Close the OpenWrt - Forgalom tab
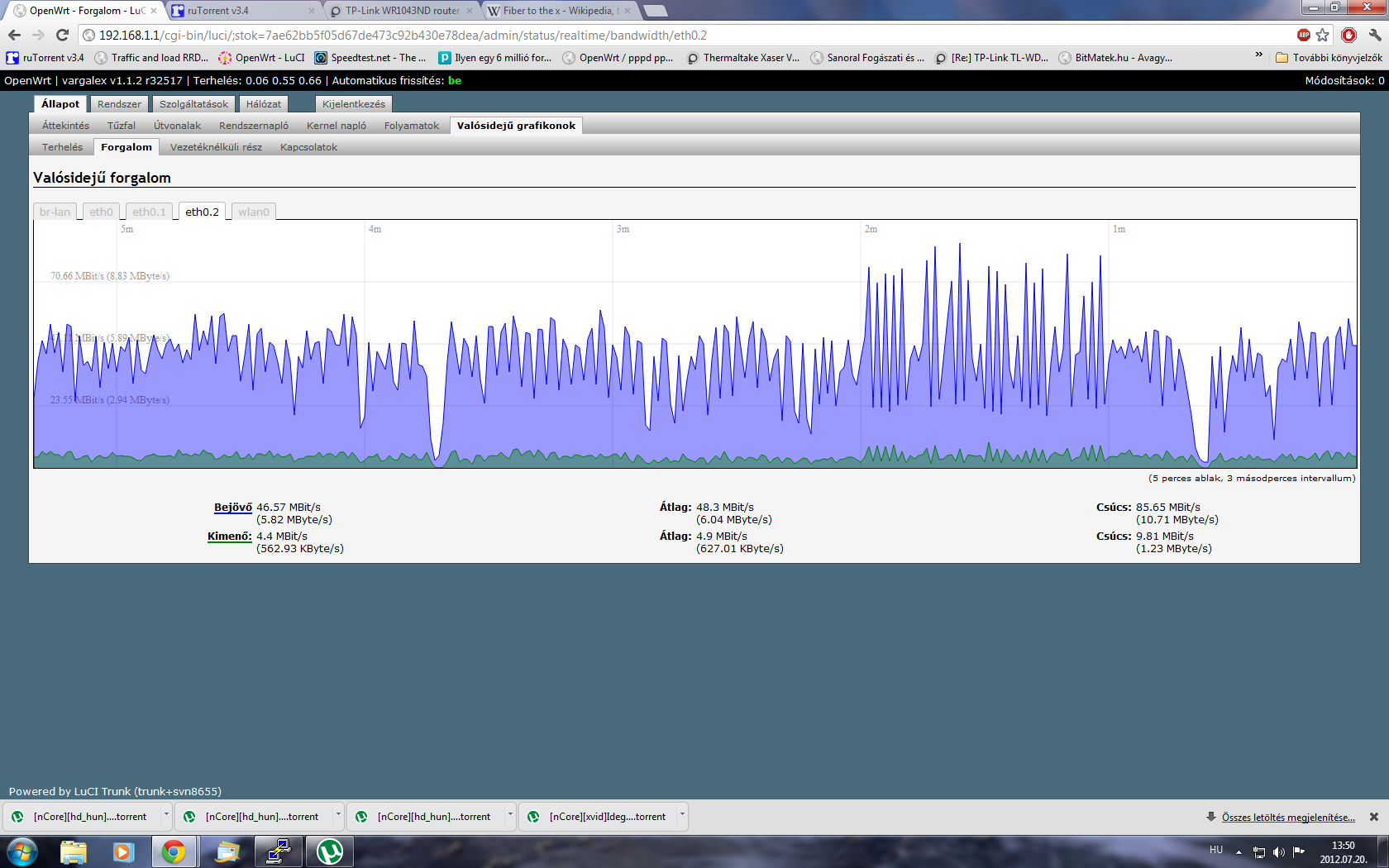Viewport: 1389px width, 868px height. click(153, 11)
